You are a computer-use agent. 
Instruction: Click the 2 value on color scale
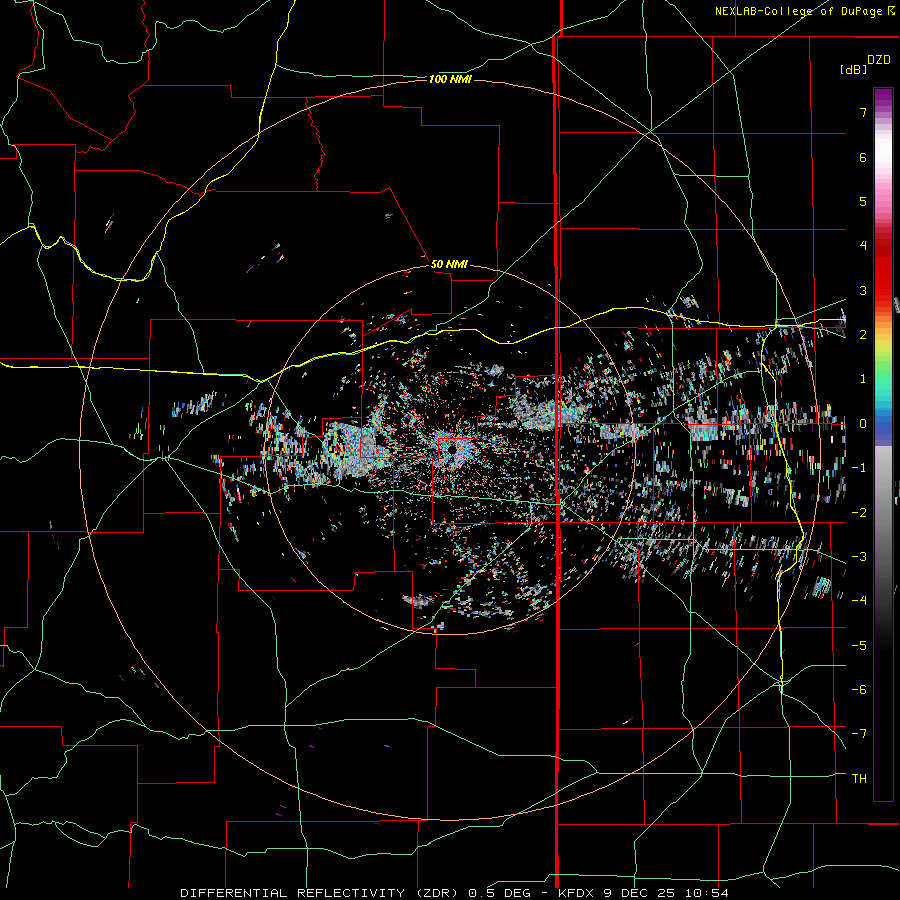(863, 335)
